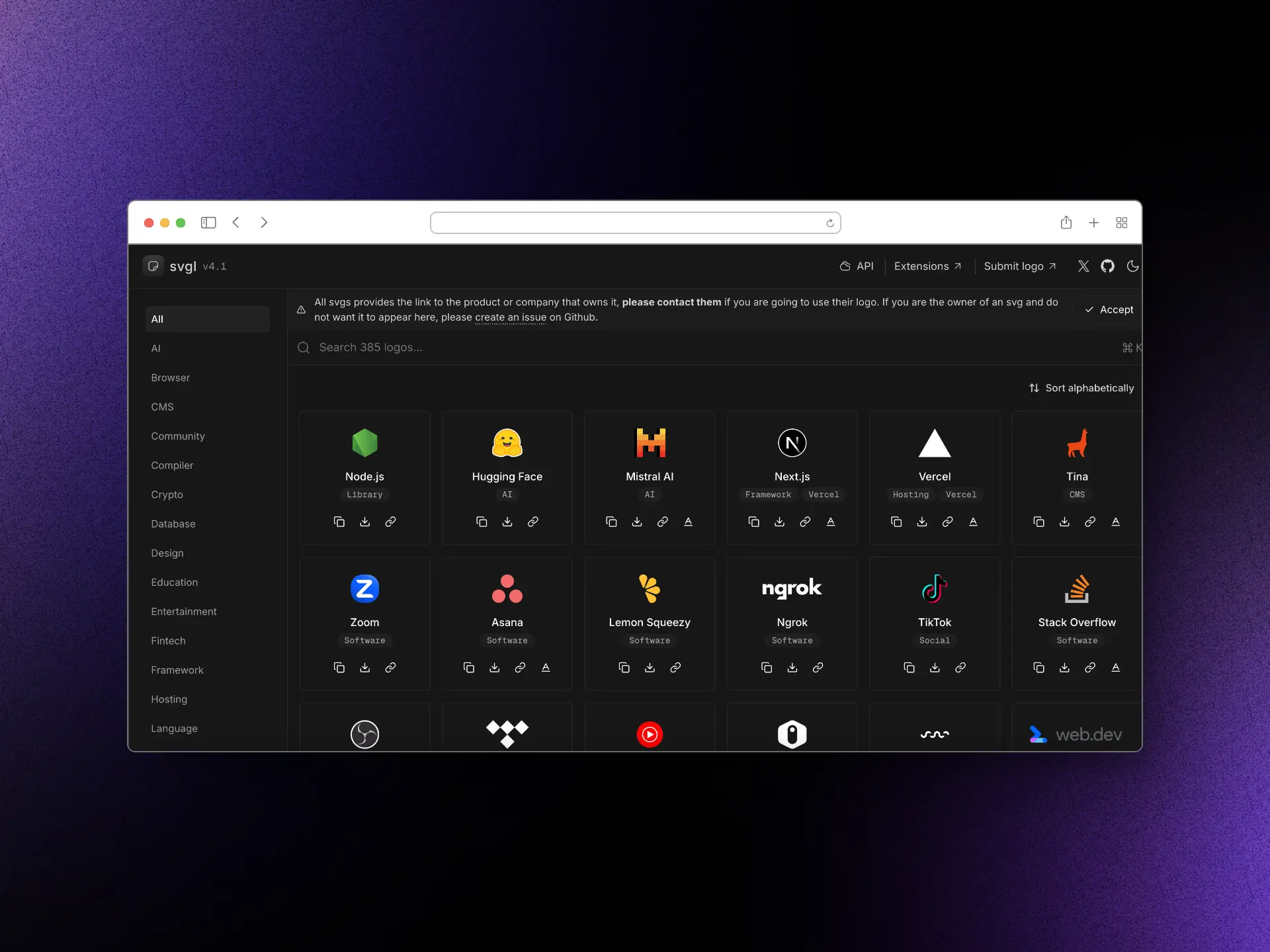This screenshot has width=1270, height=952.
Task: Show the Tina wordmark version
Action: pos(1116,522)
